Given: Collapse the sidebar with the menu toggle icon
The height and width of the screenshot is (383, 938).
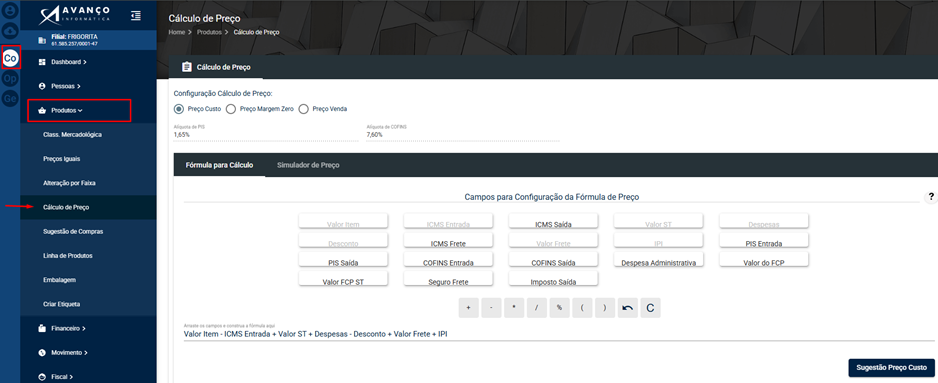Looking at the screenshot, I should click(136, 16).
